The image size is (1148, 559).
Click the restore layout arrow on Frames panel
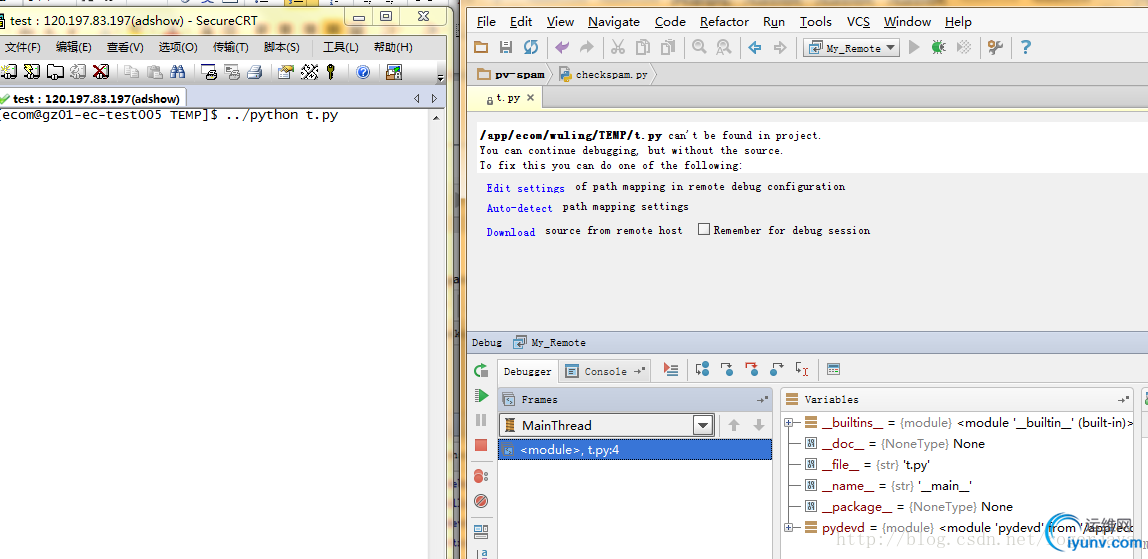click(x=763, y=399)
